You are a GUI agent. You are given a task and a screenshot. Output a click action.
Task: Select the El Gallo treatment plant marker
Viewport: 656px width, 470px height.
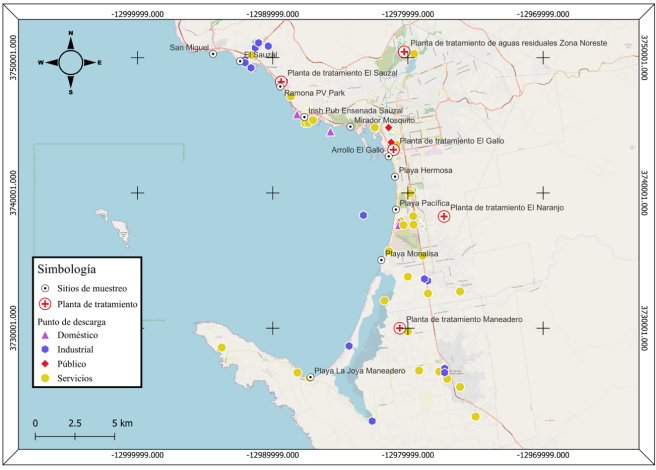394,149
